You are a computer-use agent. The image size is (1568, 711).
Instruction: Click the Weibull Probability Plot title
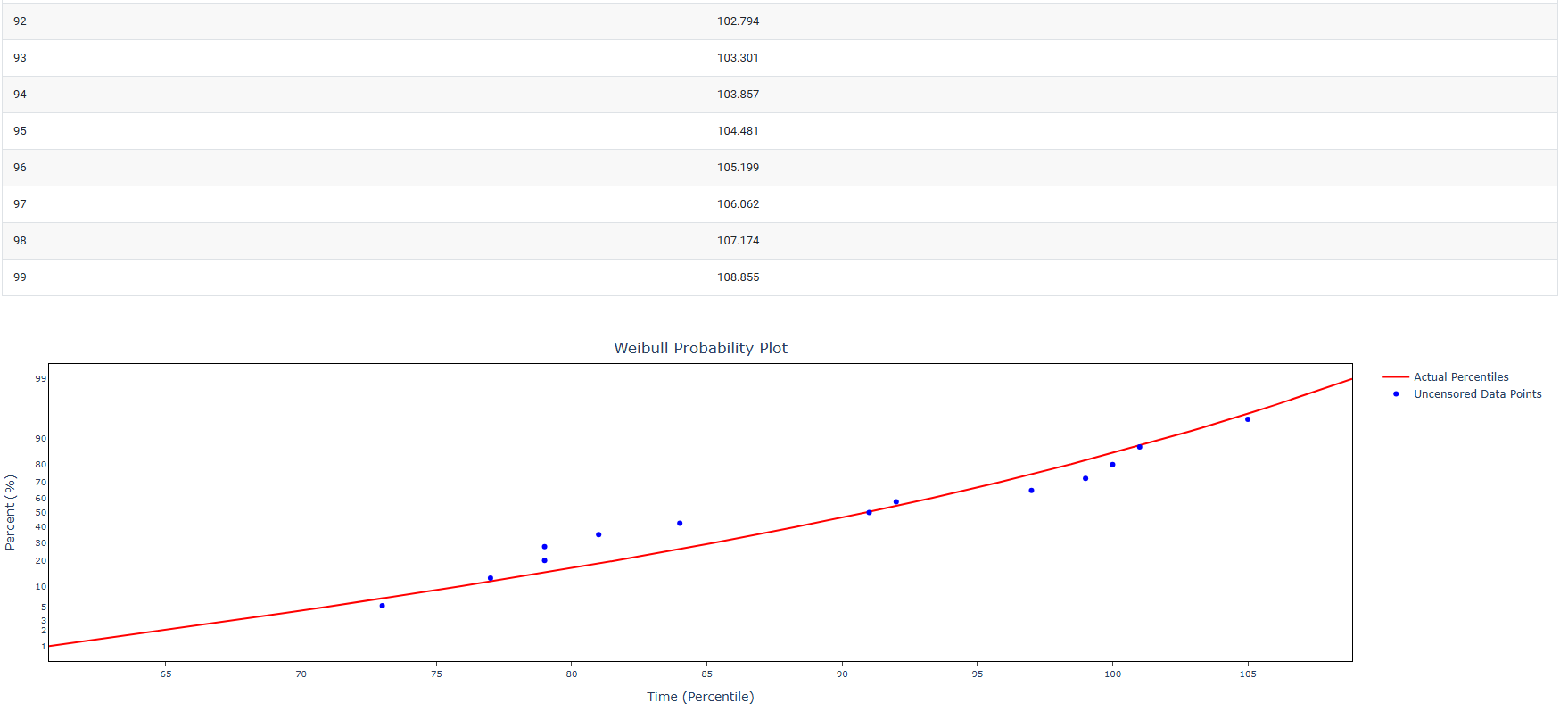[700, 348]
